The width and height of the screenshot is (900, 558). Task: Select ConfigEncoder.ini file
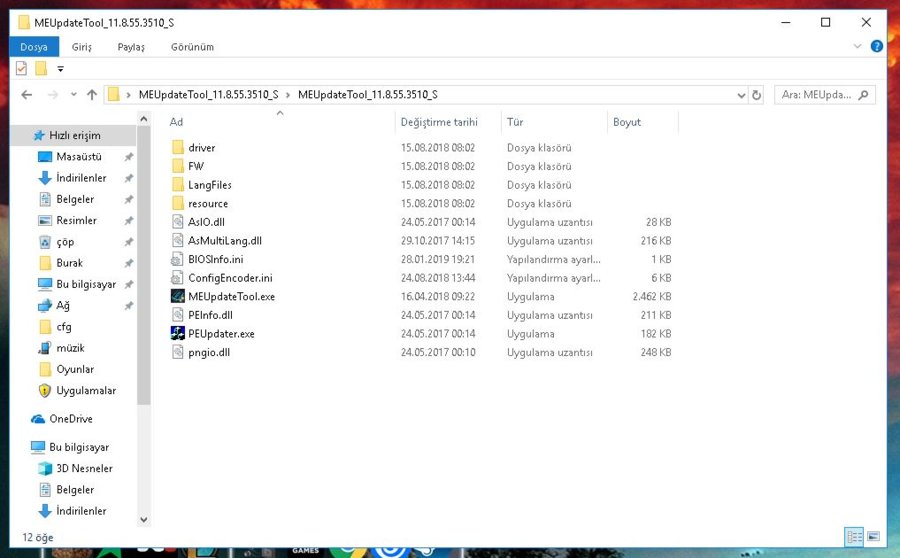tap(230, 278)
